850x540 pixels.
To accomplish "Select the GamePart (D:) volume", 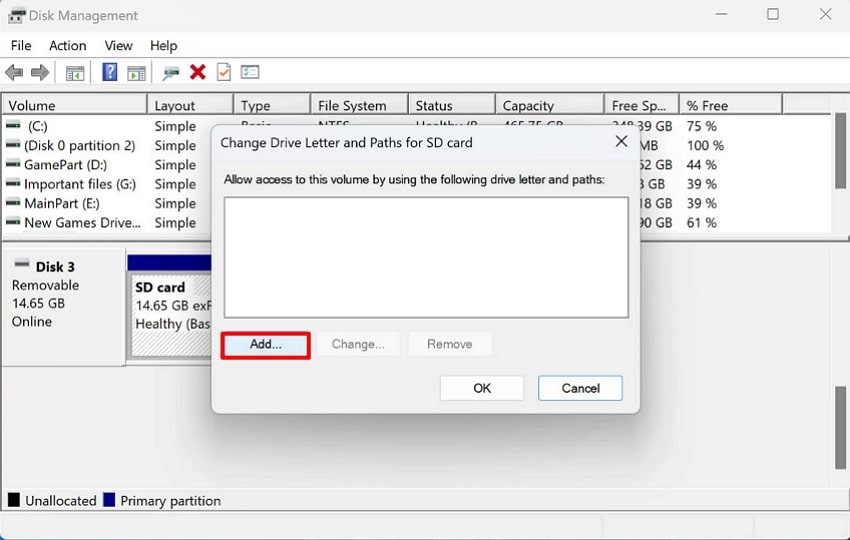I will [x=65, y=165].
